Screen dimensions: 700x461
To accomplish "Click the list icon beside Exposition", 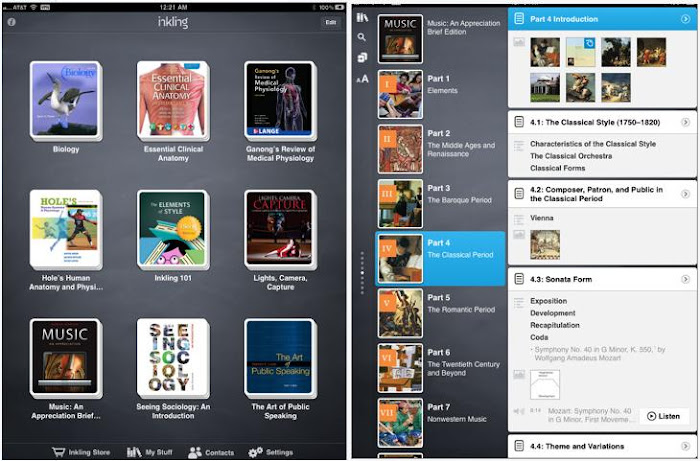I will 519,303.
